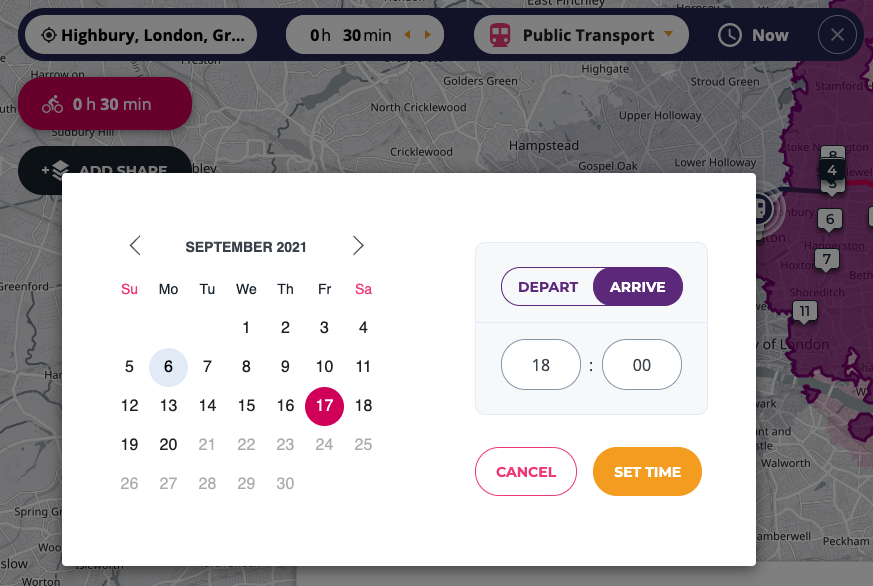The image size is (873, 586).
Task: Pick September 6 in the calendar
Action: (168, 367)
